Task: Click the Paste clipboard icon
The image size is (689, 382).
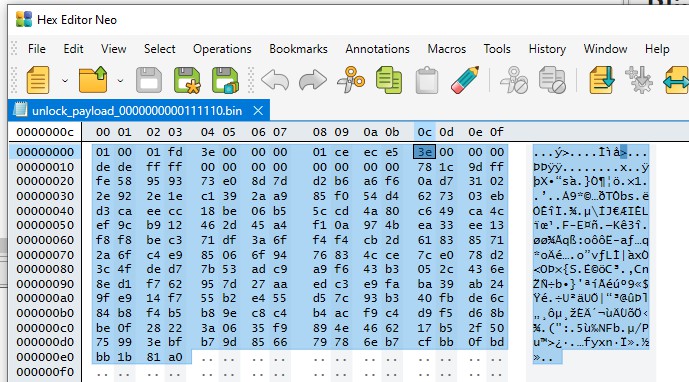Action: pos(427,80)
